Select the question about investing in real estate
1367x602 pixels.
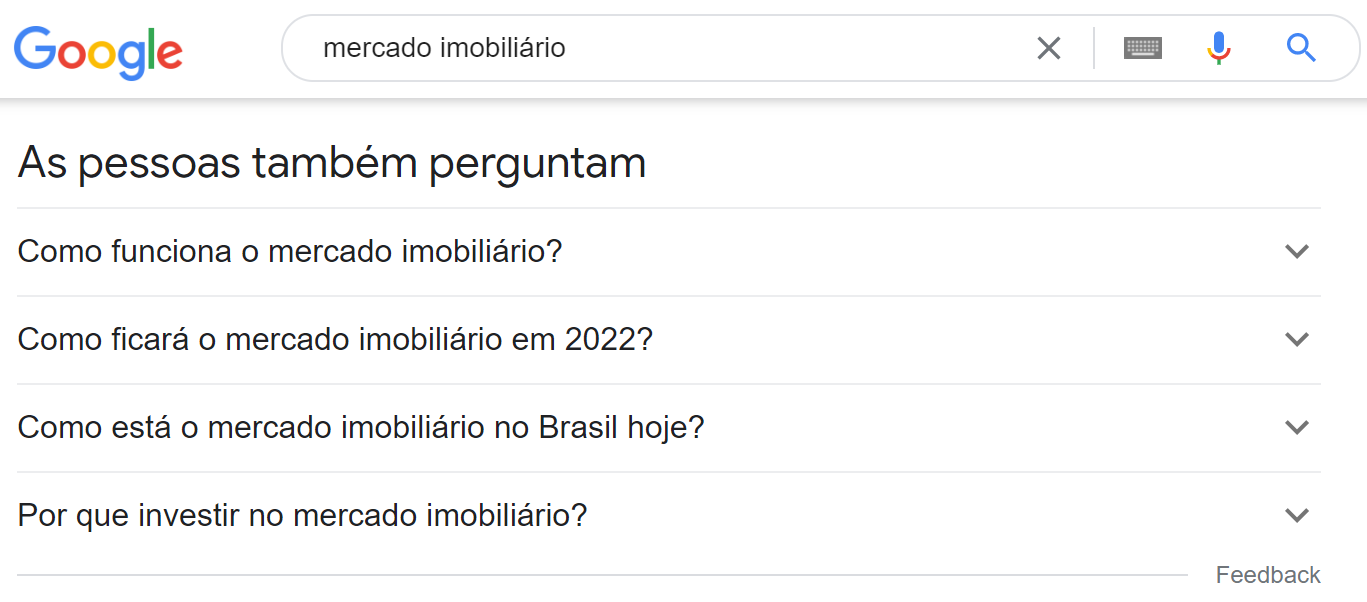(300, 515)
